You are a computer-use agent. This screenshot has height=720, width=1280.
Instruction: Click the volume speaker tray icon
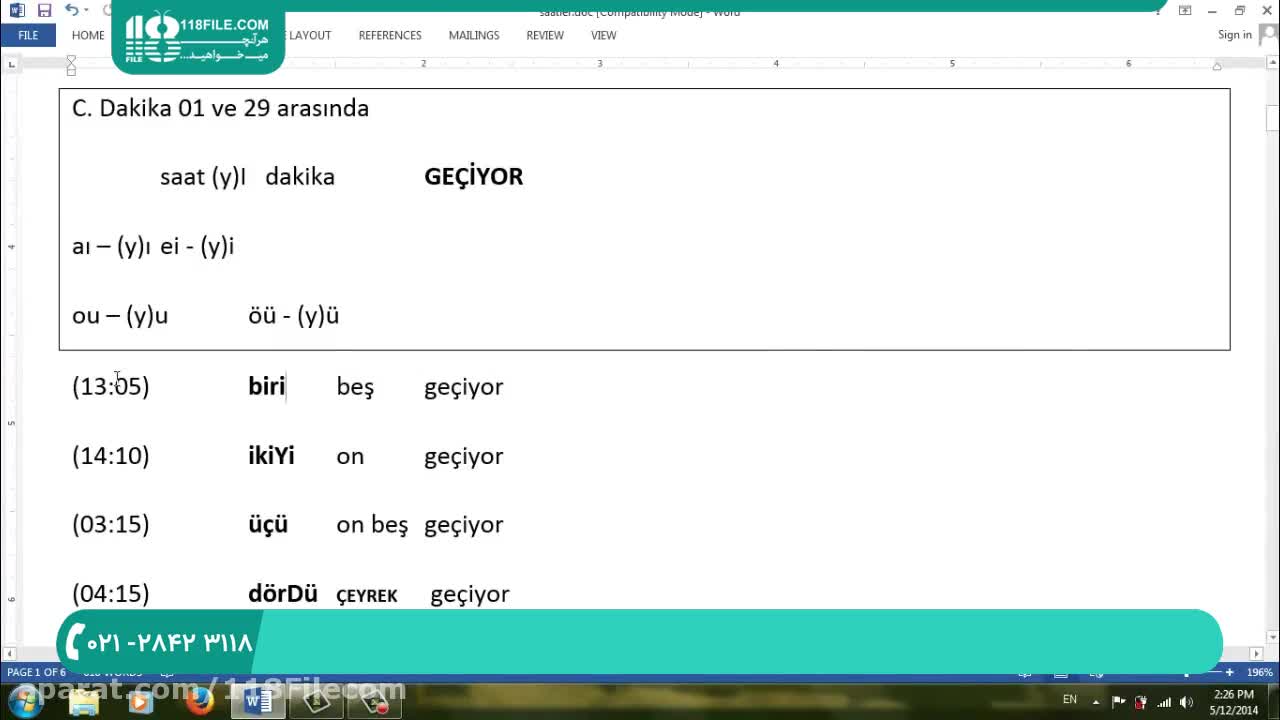tap(1186, 701)
